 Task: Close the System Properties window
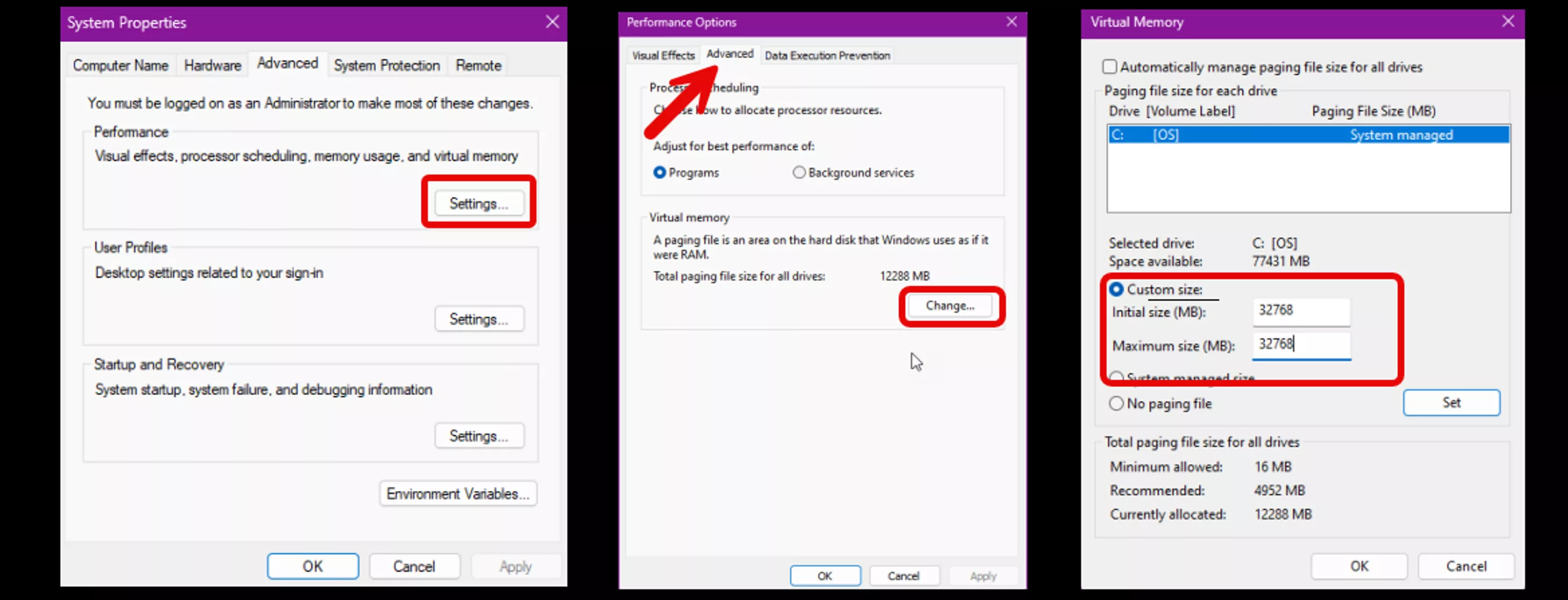[552, 22]
